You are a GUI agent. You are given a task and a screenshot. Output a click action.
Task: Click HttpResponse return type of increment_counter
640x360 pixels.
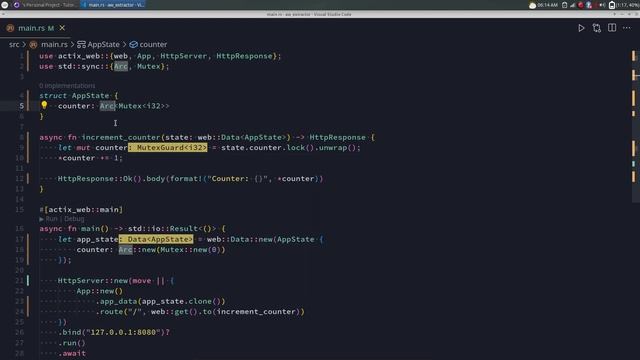(338, 137)
